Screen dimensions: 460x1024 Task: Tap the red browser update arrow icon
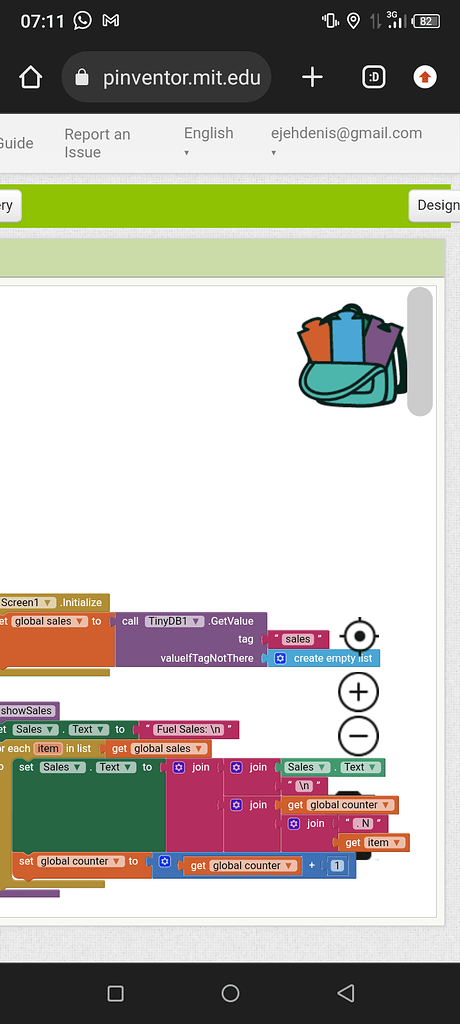[425, 78]
